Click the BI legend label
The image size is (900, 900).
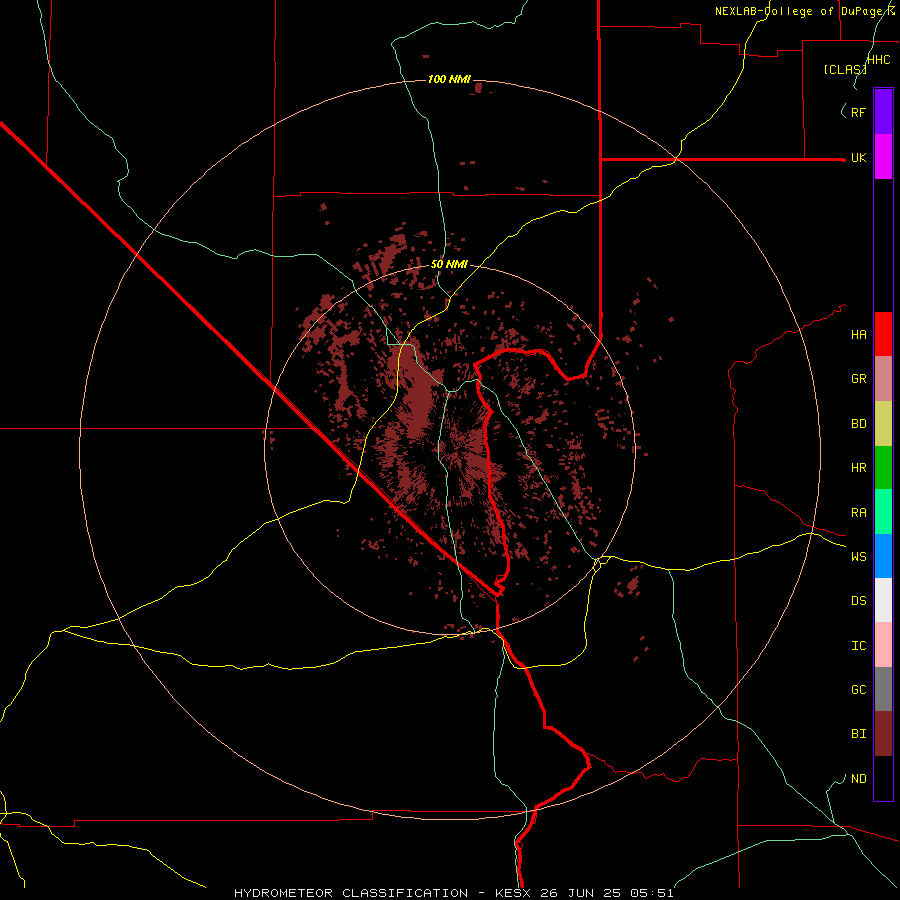(858, 734)
